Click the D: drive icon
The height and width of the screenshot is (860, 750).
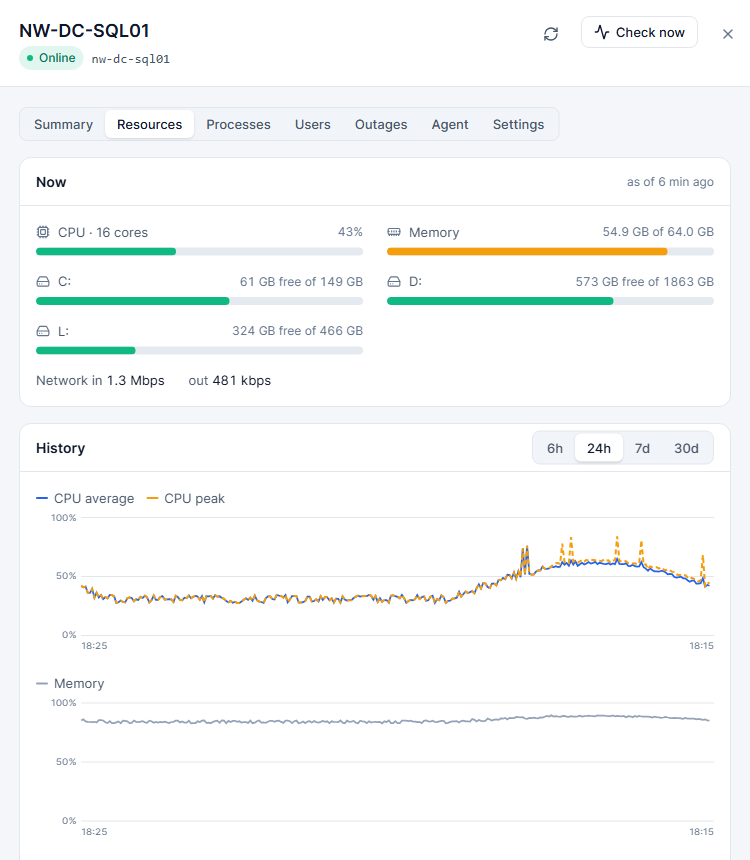(x=394, y=282)
